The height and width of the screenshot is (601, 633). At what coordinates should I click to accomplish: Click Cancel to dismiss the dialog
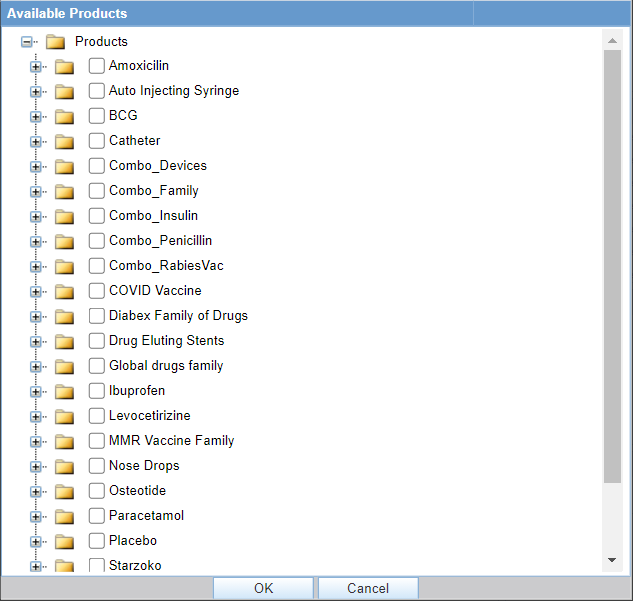(368, 588)
